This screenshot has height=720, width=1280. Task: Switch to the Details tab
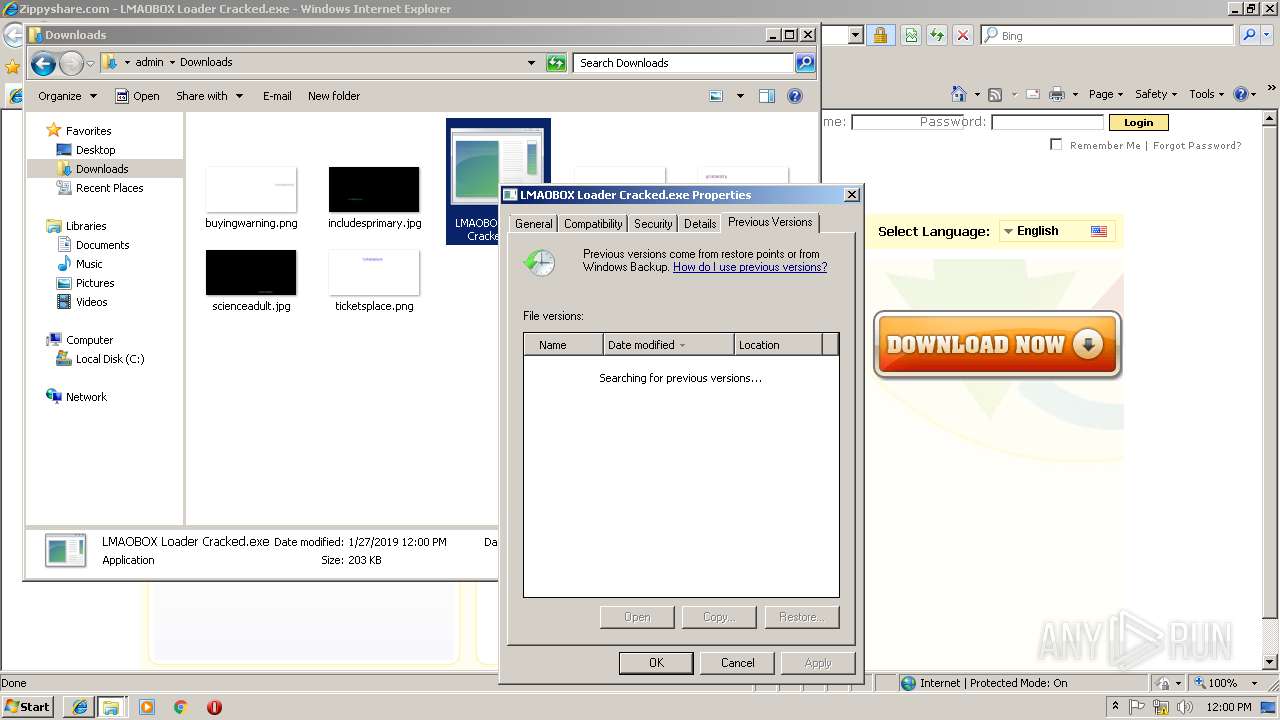[700, 224]
